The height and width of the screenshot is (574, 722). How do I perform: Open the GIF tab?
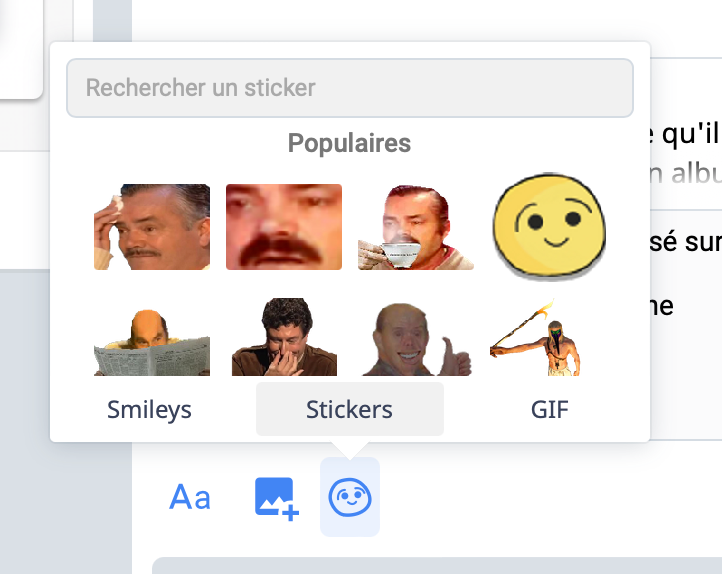(x=549, y=409)
